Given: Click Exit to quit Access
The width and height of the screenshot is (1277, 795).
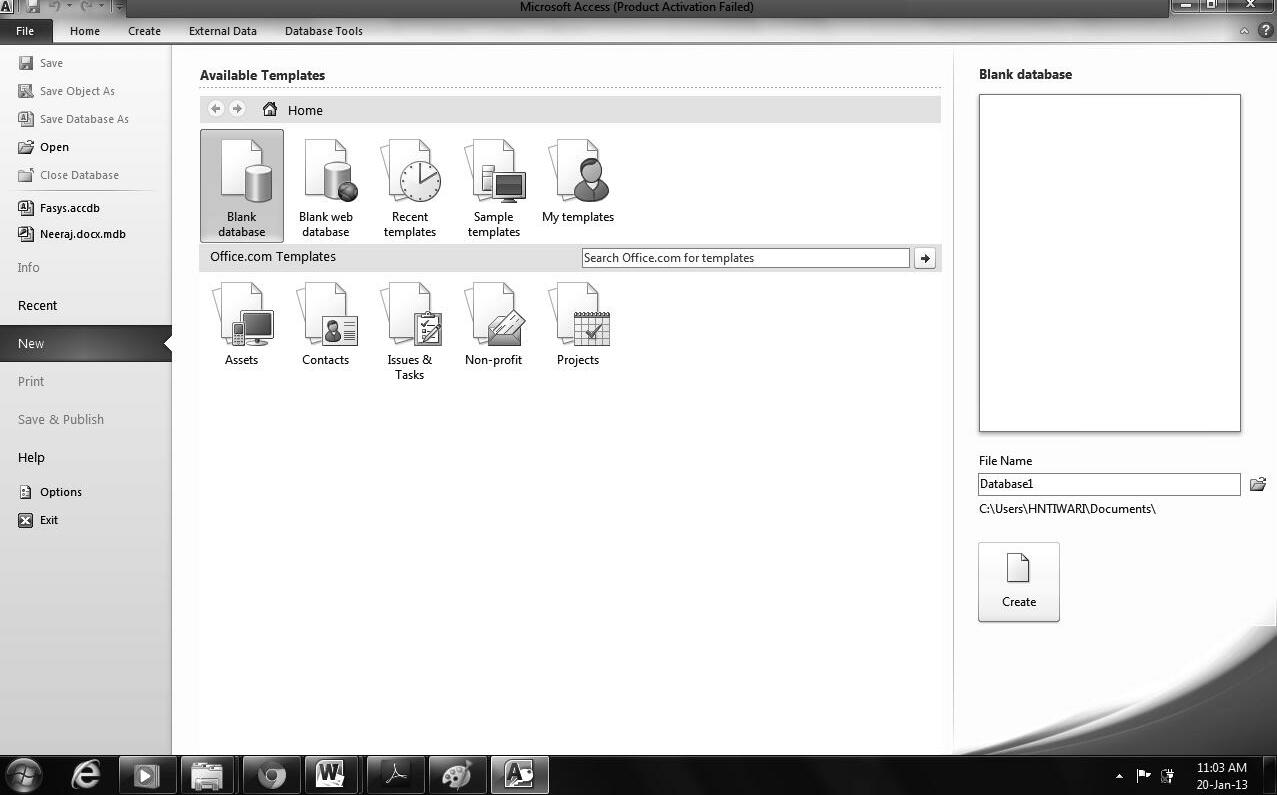Looking at the screenshot, I should 39,520.
